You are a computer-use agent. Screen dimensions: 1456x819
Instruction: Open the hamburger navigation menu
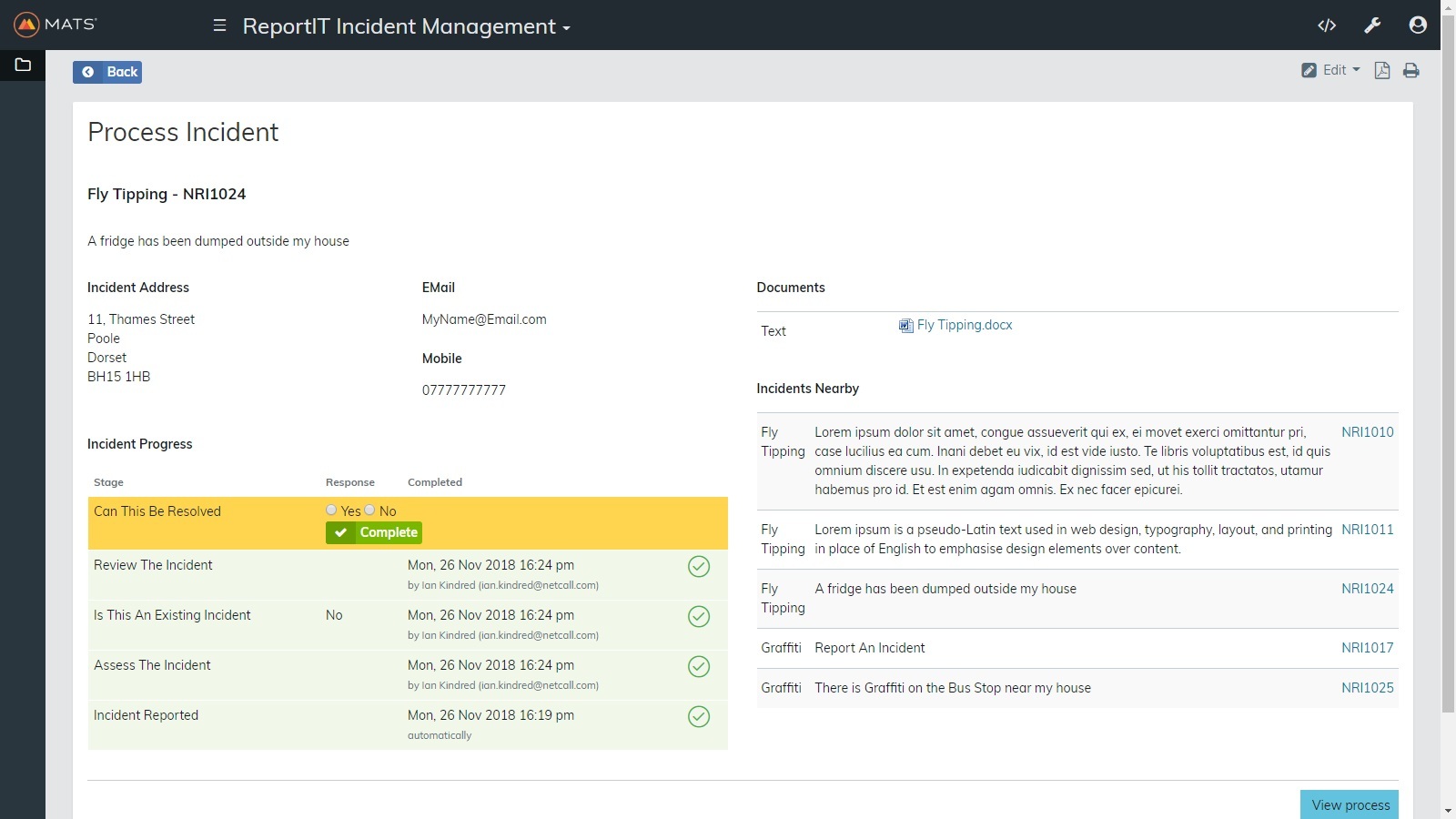pos(219,25)
